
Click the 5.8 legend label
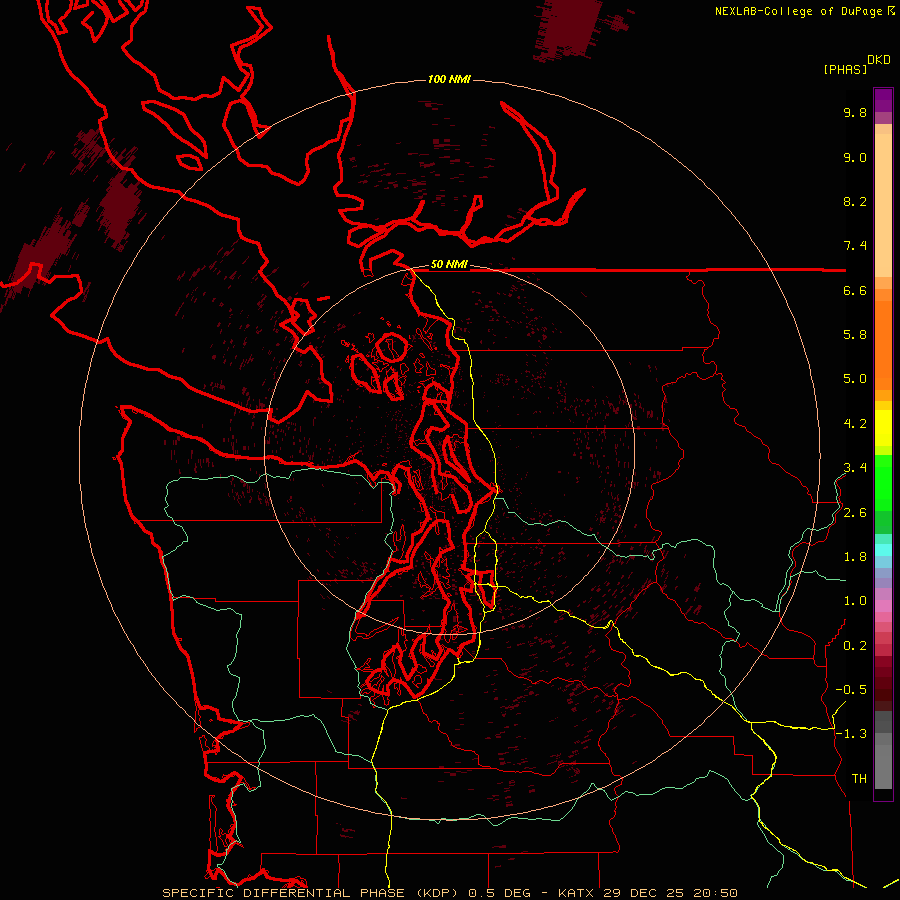coord(855,335)
